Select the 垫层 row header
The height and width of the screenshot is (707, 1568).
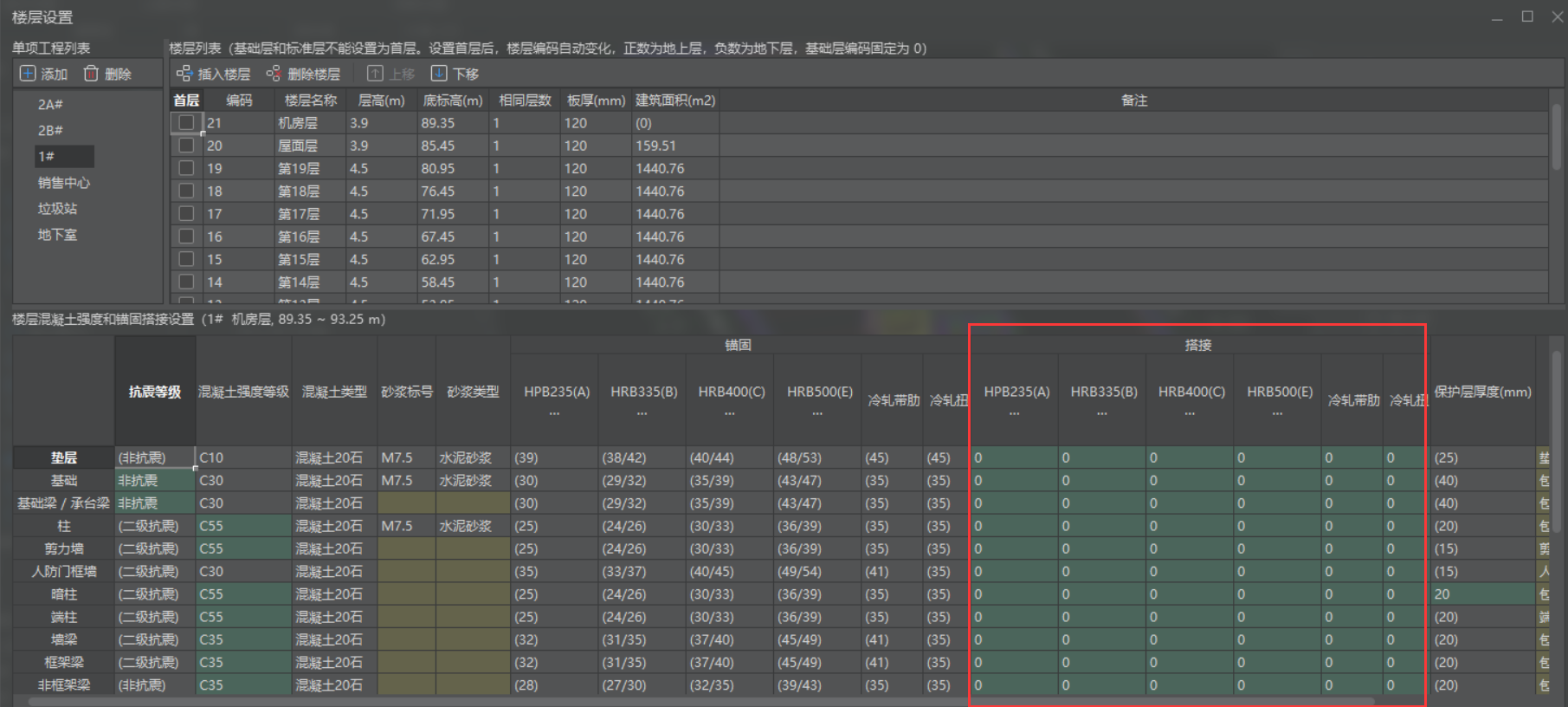[x=63, y=457]
